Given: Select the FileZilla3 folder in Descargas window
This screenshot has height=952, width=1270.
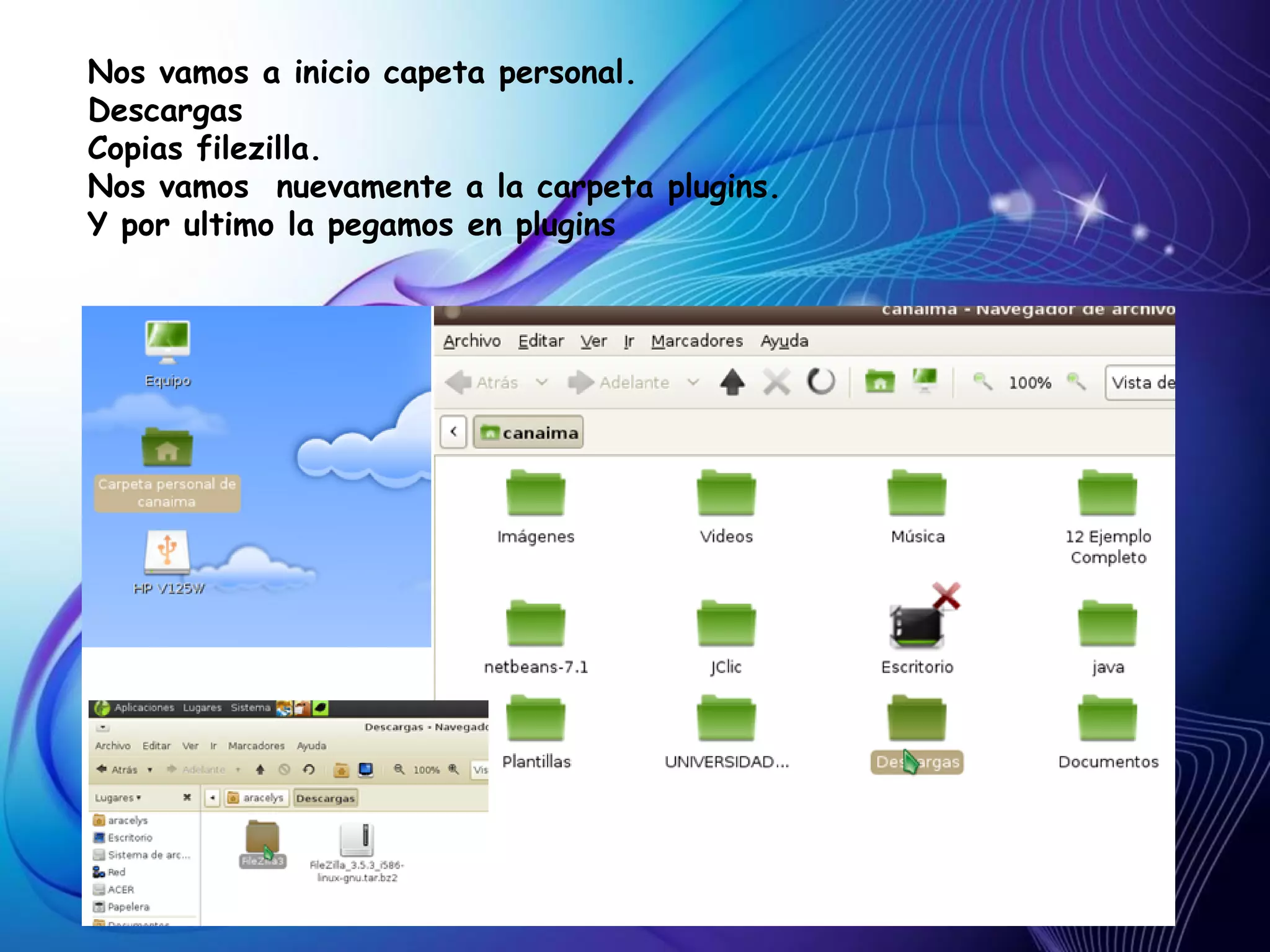Looking at the screenshot, I should tap(262, 844).
